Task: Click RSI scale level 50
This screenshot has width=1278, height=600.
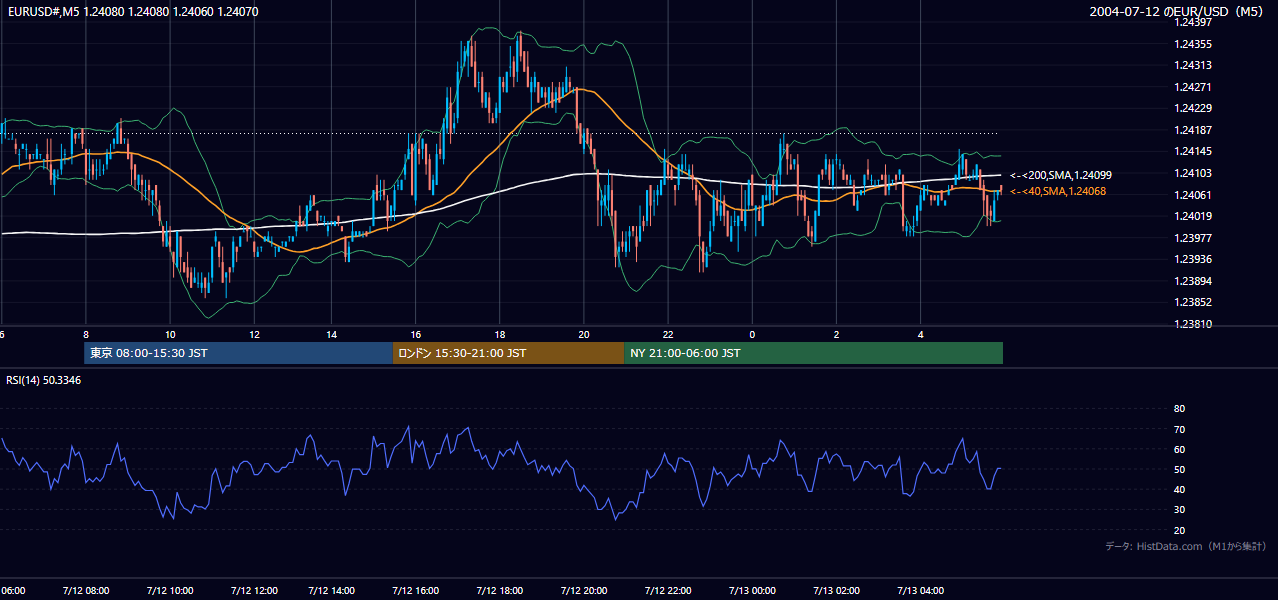Action: [x=1179, y=469]
